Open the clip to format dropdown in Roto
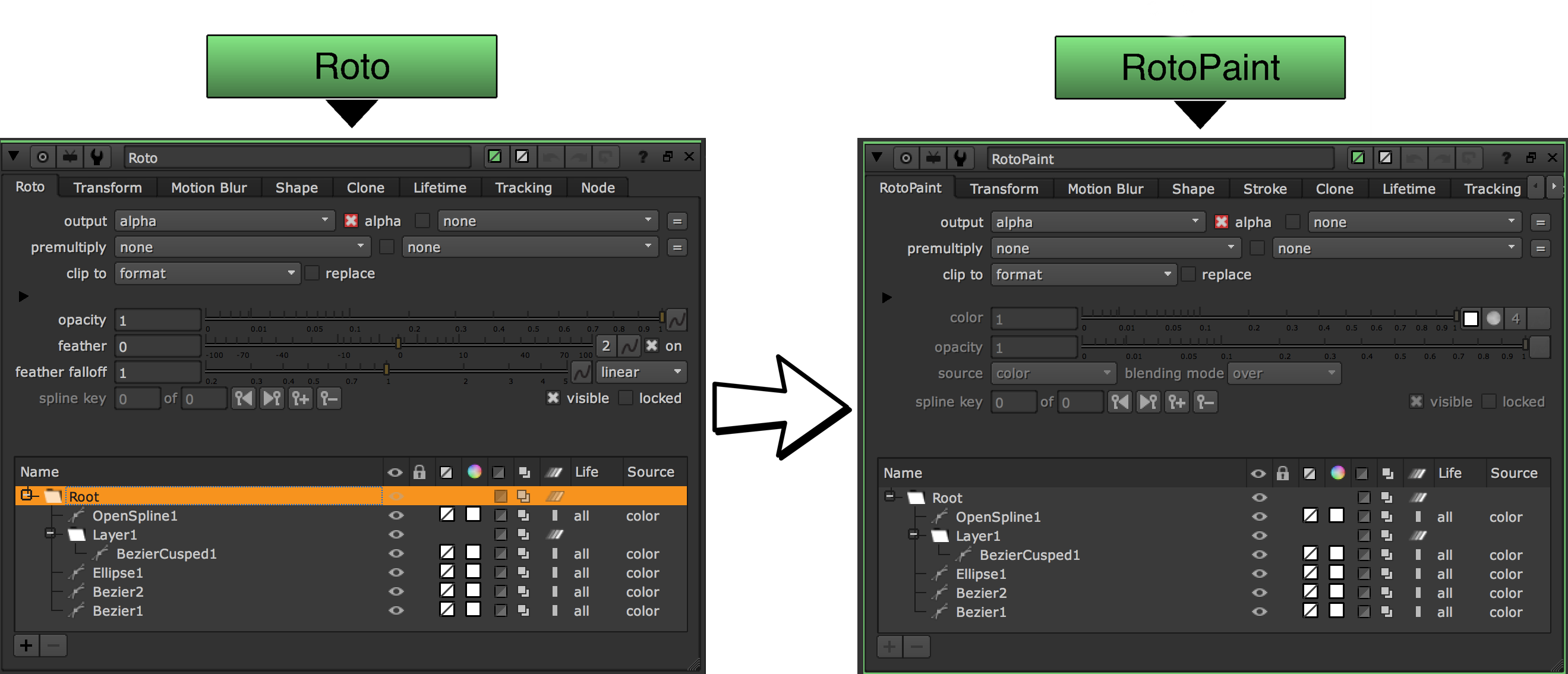 click(207, 273)
